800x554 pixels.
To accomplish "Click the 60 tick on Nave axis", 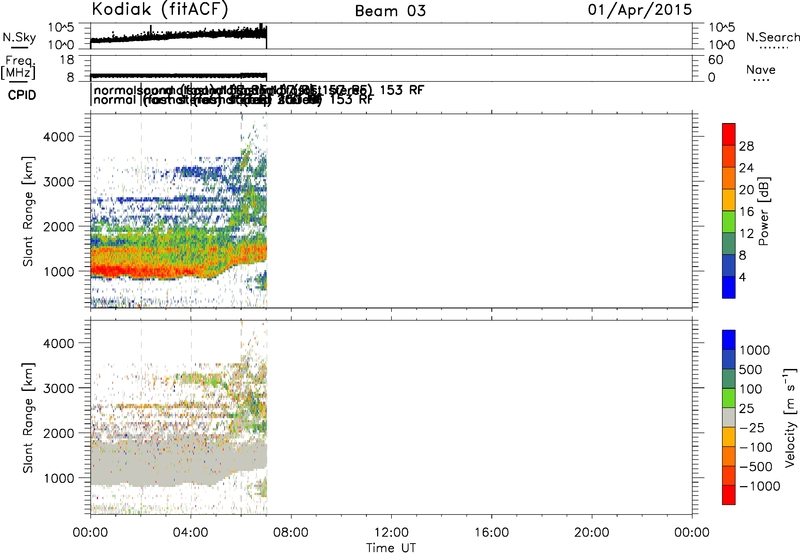I will coord(715,60).
